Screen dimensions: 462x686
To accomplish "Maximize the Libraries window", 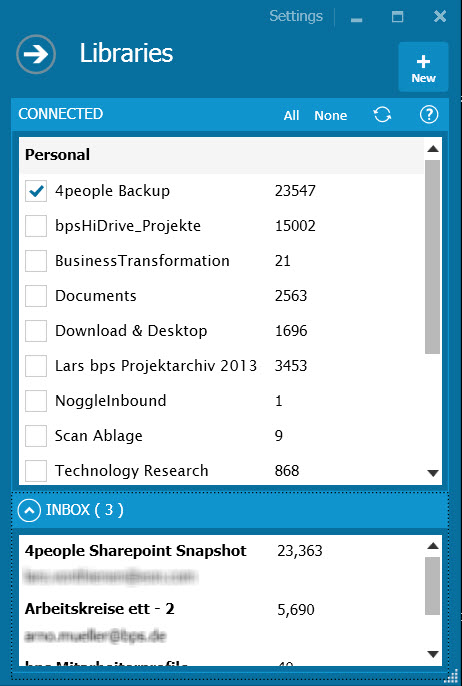I will pos(397,17).
